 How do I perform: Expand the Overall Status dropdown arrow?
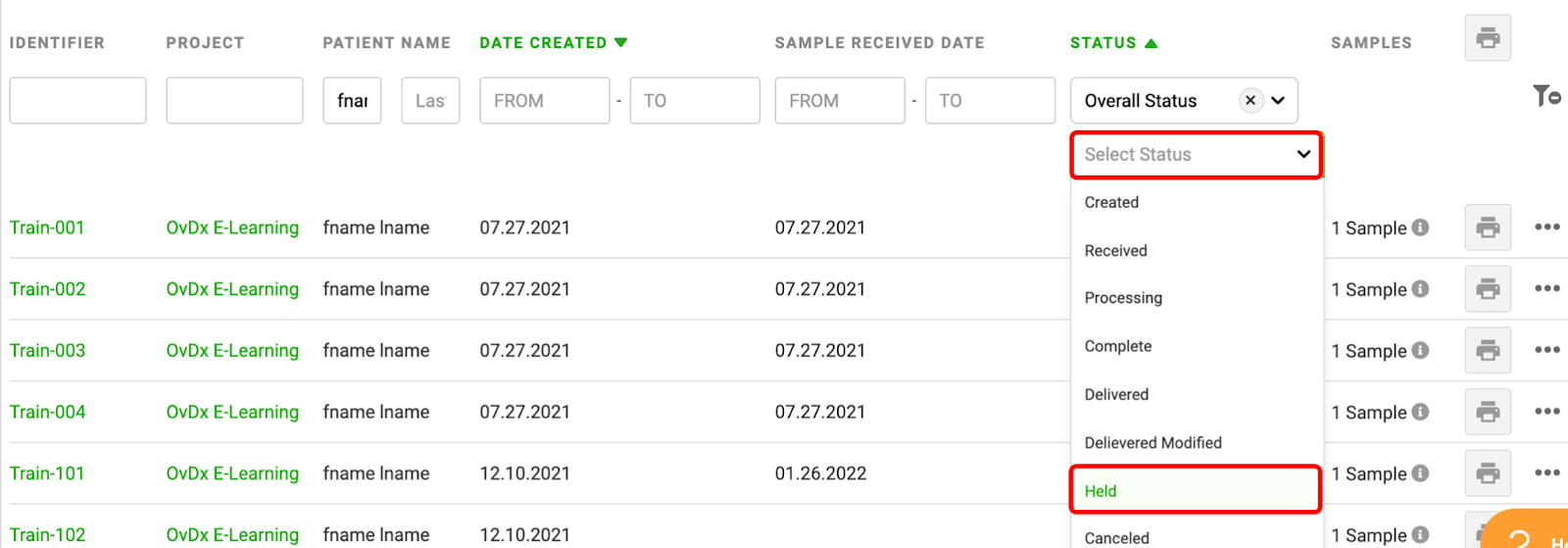1278,100
